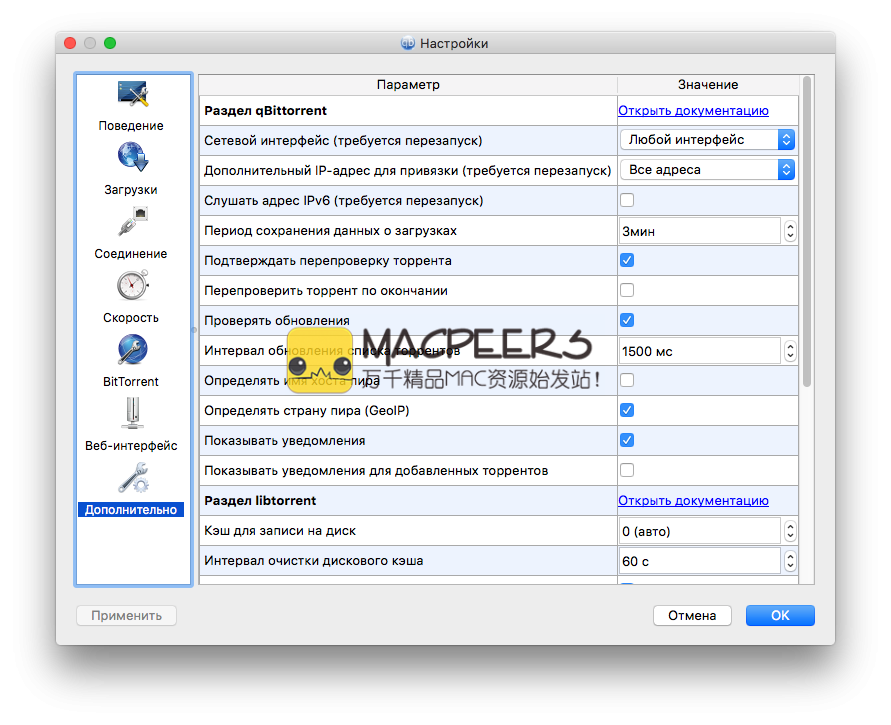Image resolution: width=891 pixels, height=725 pixels.
Task: Switch to the Поведение tab label
Action: pos(131,126)
